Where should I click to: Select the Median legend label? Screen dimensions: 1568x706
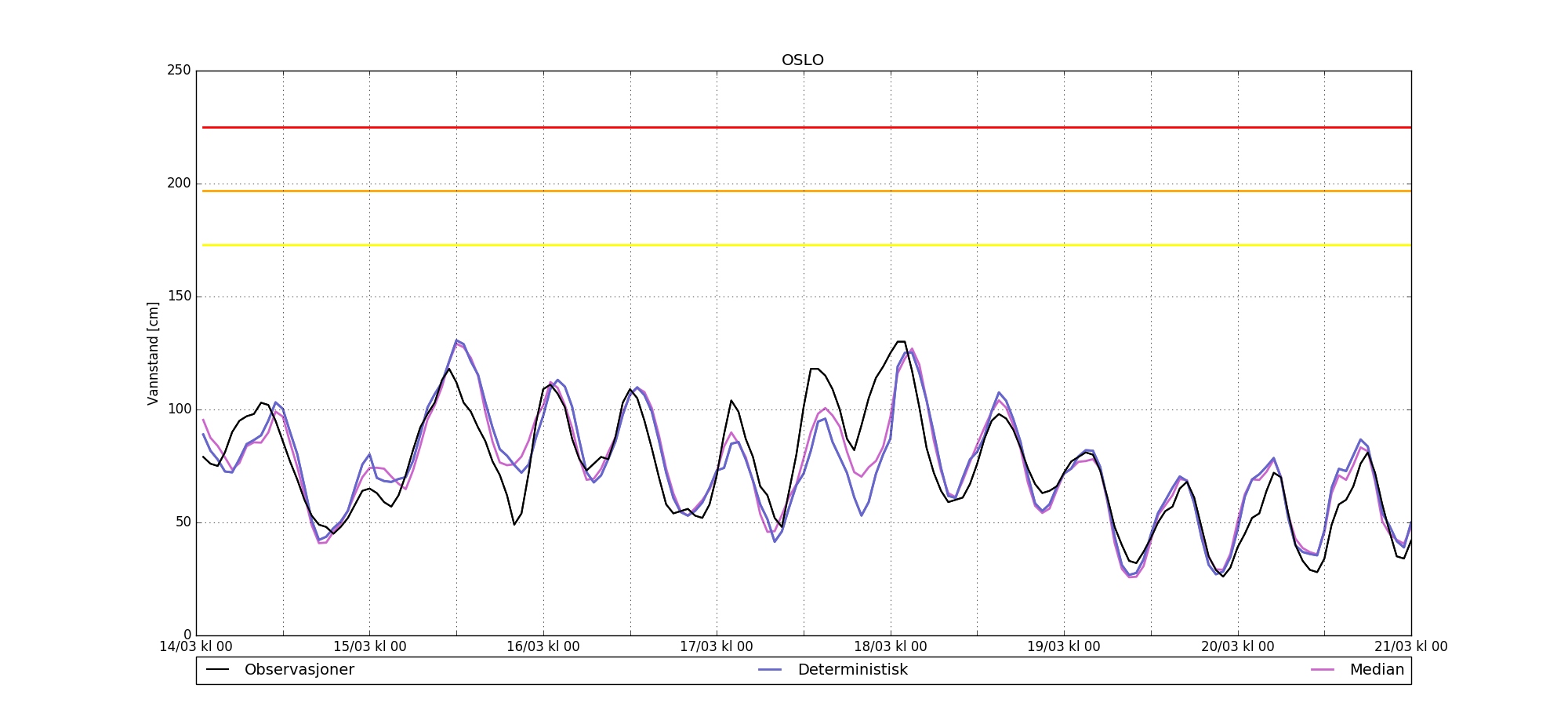click(1376, 670)
